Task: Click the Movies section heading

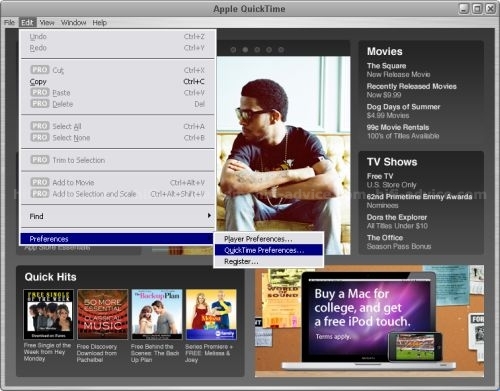Action: (385, 51)
